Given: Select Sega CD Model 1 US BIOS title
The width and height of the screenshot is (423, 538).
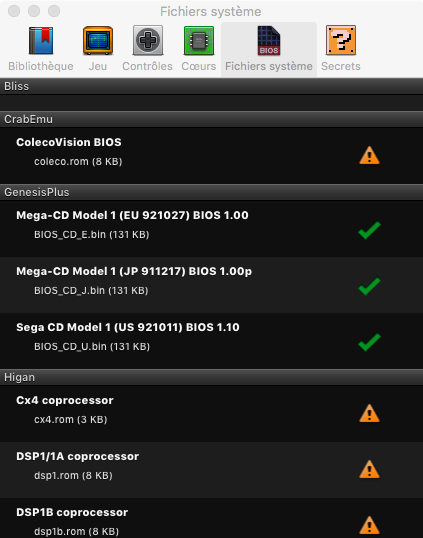Looking at the screenshot, I should coord(128,327).
